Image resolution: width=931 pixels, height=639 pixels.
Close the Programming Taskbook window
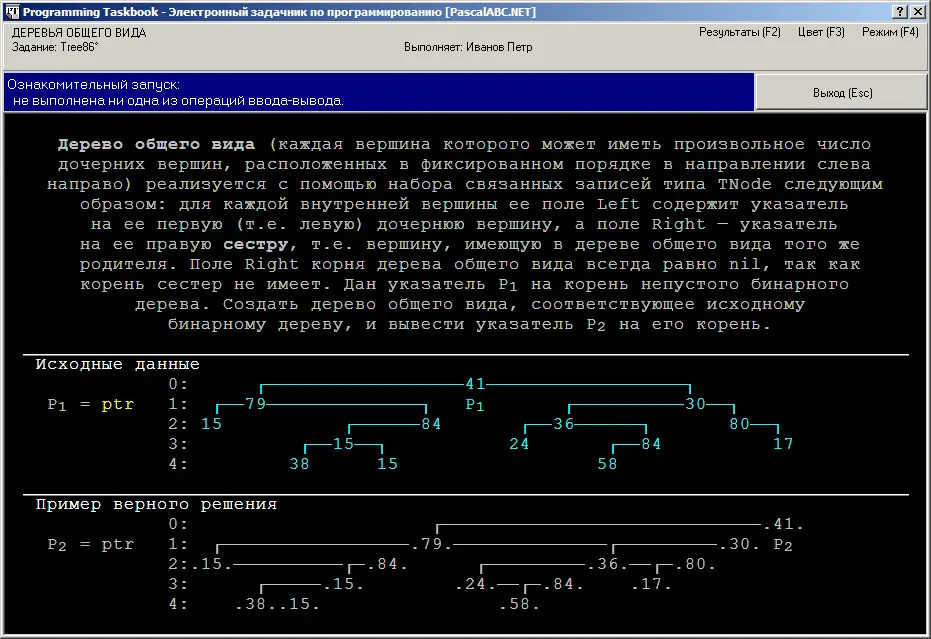(x=917, y=10)
